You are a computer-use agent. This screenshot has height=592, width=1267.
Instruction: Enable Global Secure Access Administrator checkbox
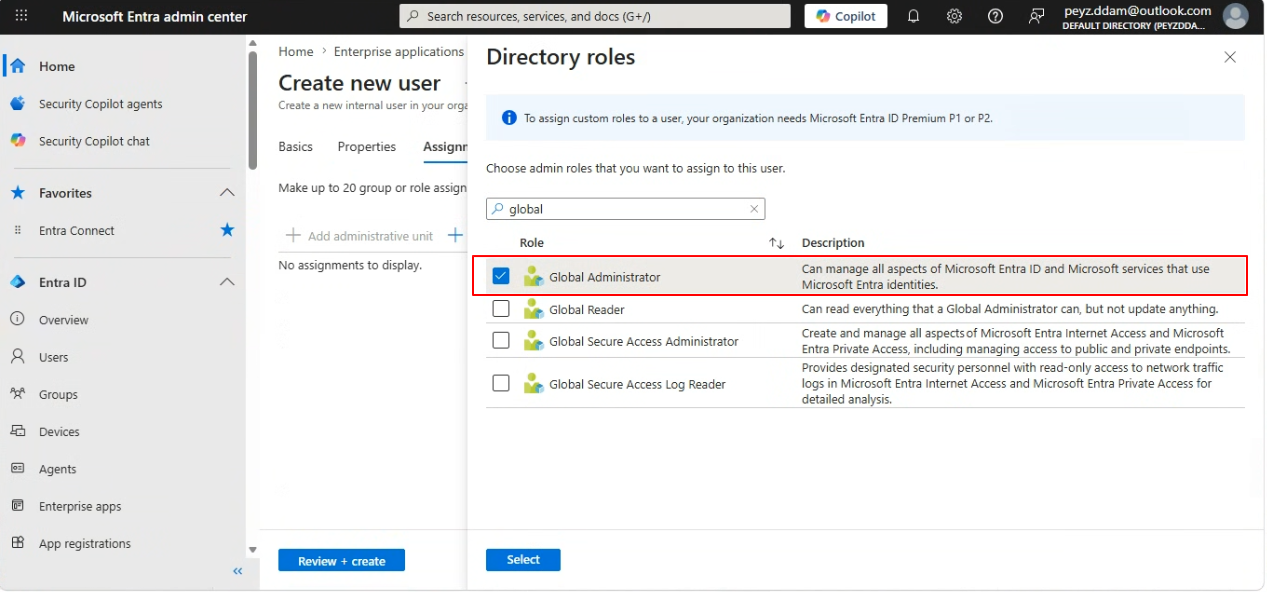pos(501,341)
